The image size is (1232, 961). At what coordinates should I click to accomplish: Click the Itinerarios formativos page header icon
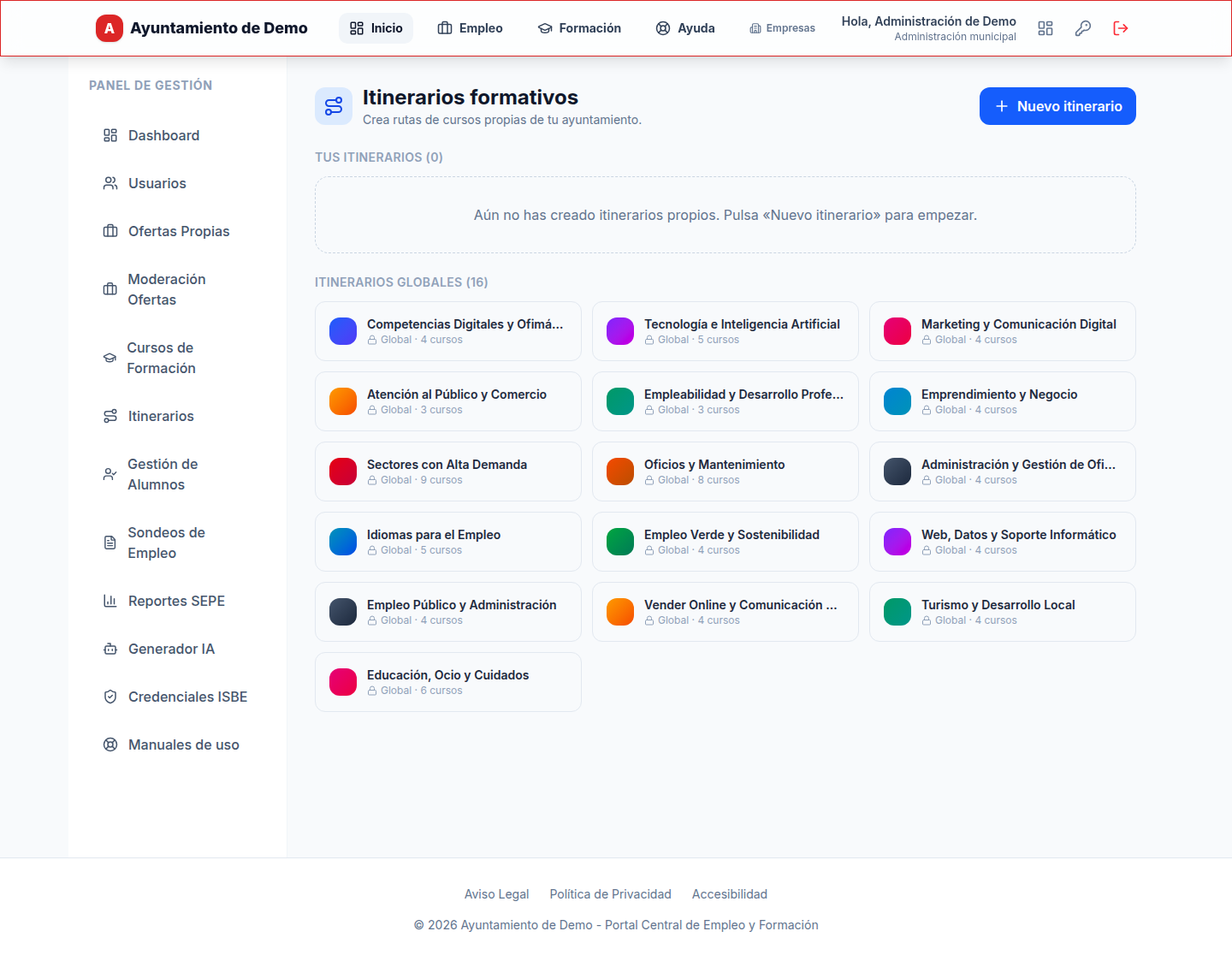click(334, 106)
